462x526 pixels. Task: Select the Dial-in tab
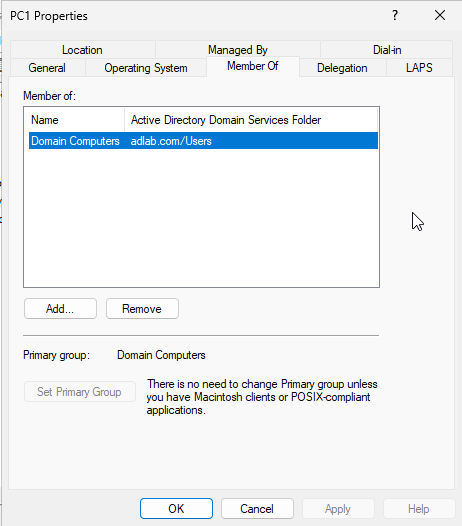click(x=387, y=50)
